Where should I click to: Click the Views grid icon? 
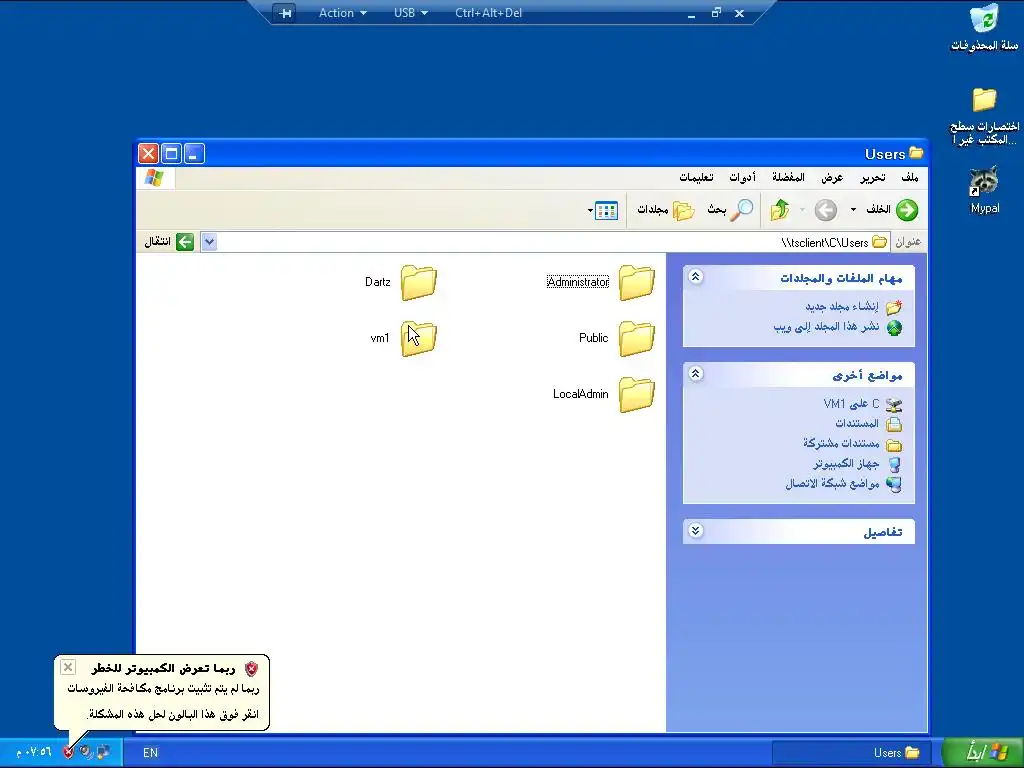tap(607, 210)
